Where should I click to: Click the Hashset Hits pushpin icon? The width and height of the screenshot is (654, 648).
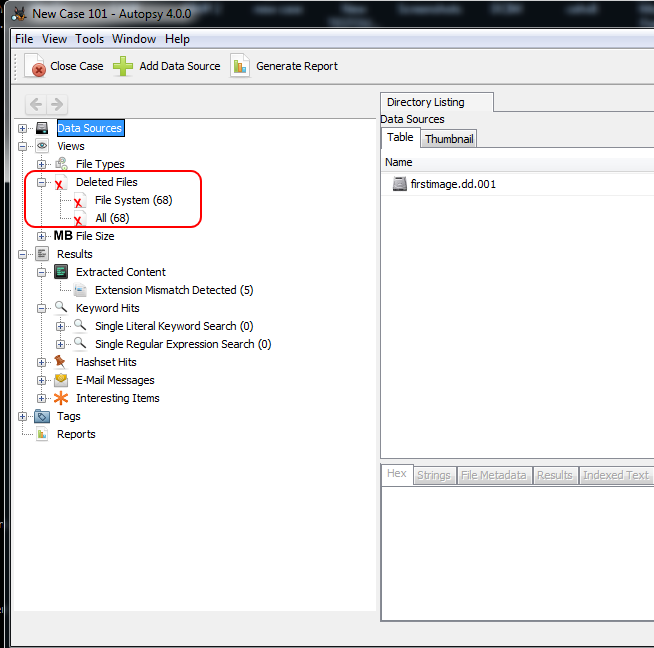coord(60,362)
